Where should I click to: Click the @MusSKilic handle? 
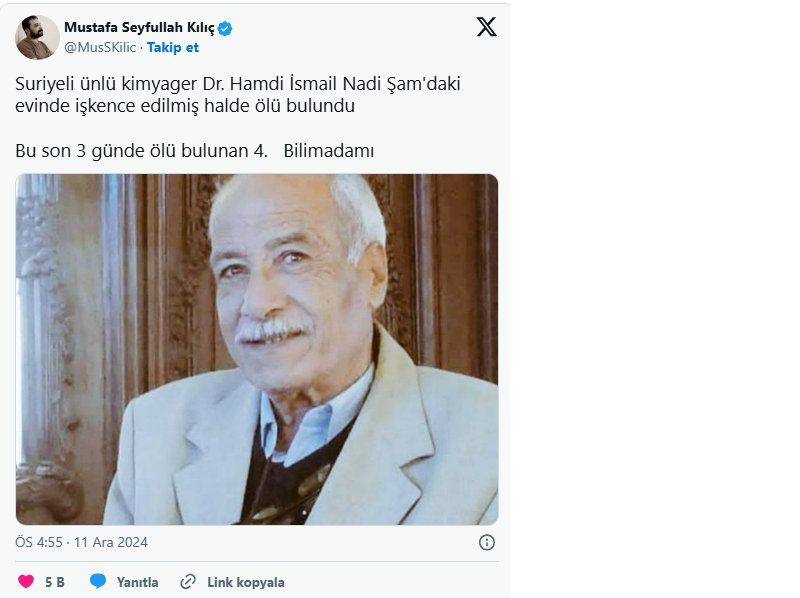point(100,47)
